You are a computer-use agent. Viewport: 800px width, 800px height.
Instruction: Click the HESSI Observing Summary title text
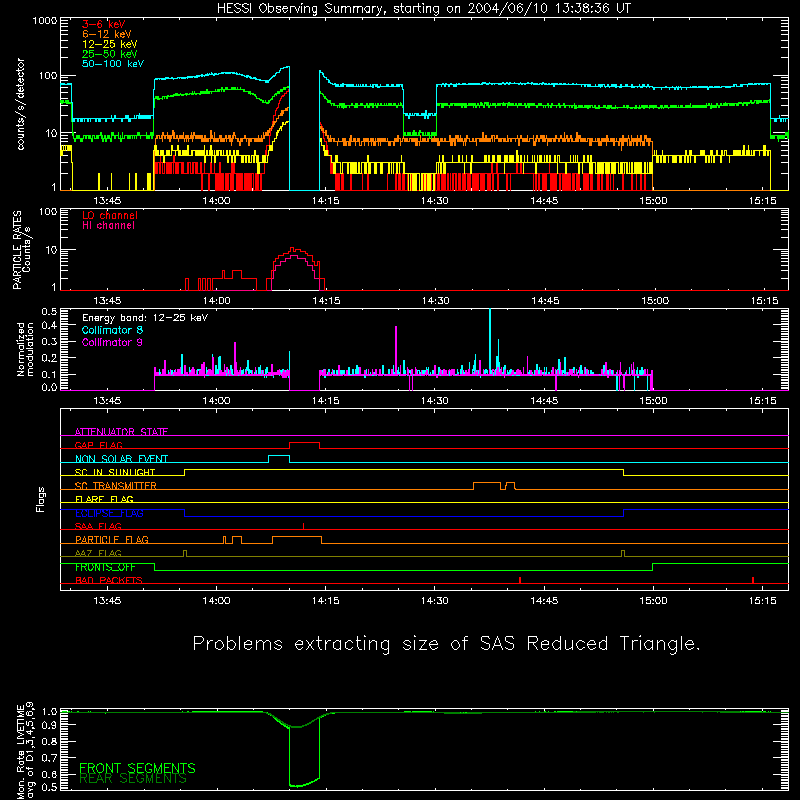[423, 9]
